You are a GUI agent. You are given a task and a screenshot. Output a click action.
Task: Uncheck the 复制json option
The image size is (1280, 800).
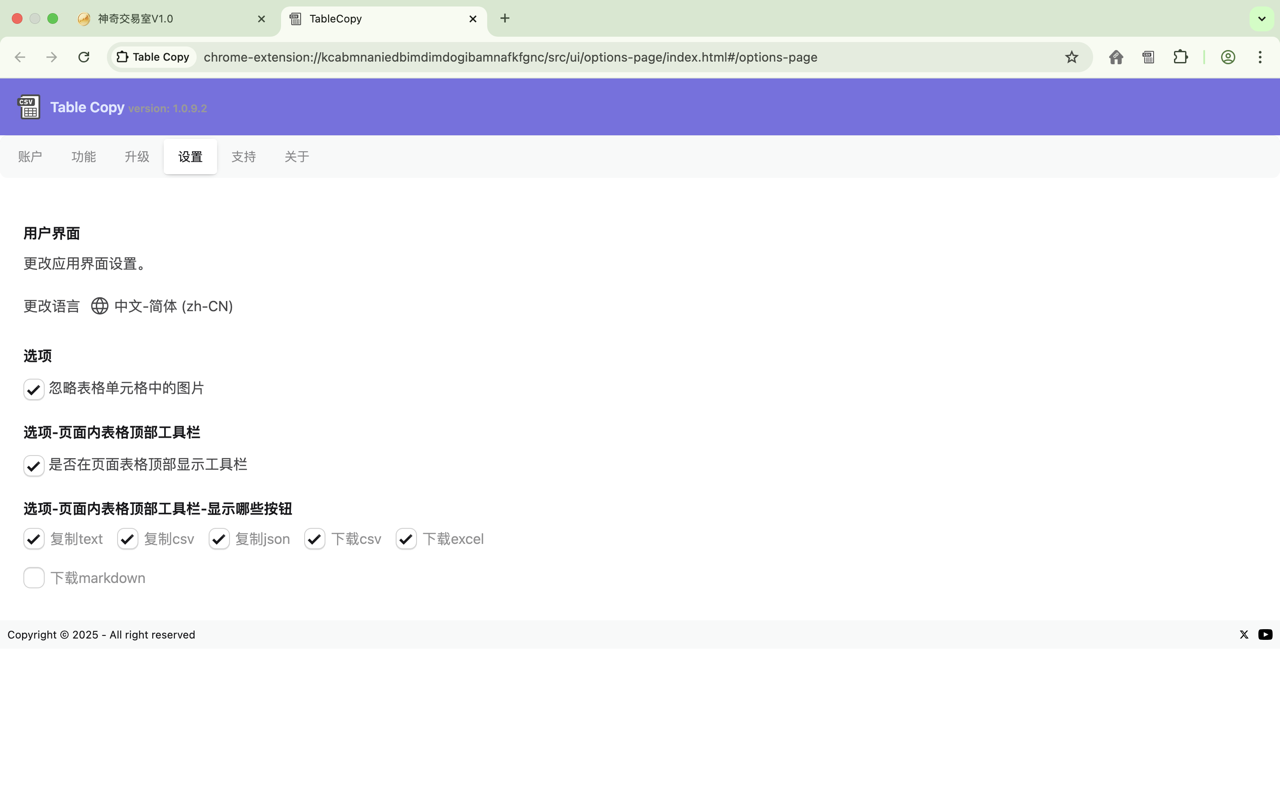click(219, 538)
